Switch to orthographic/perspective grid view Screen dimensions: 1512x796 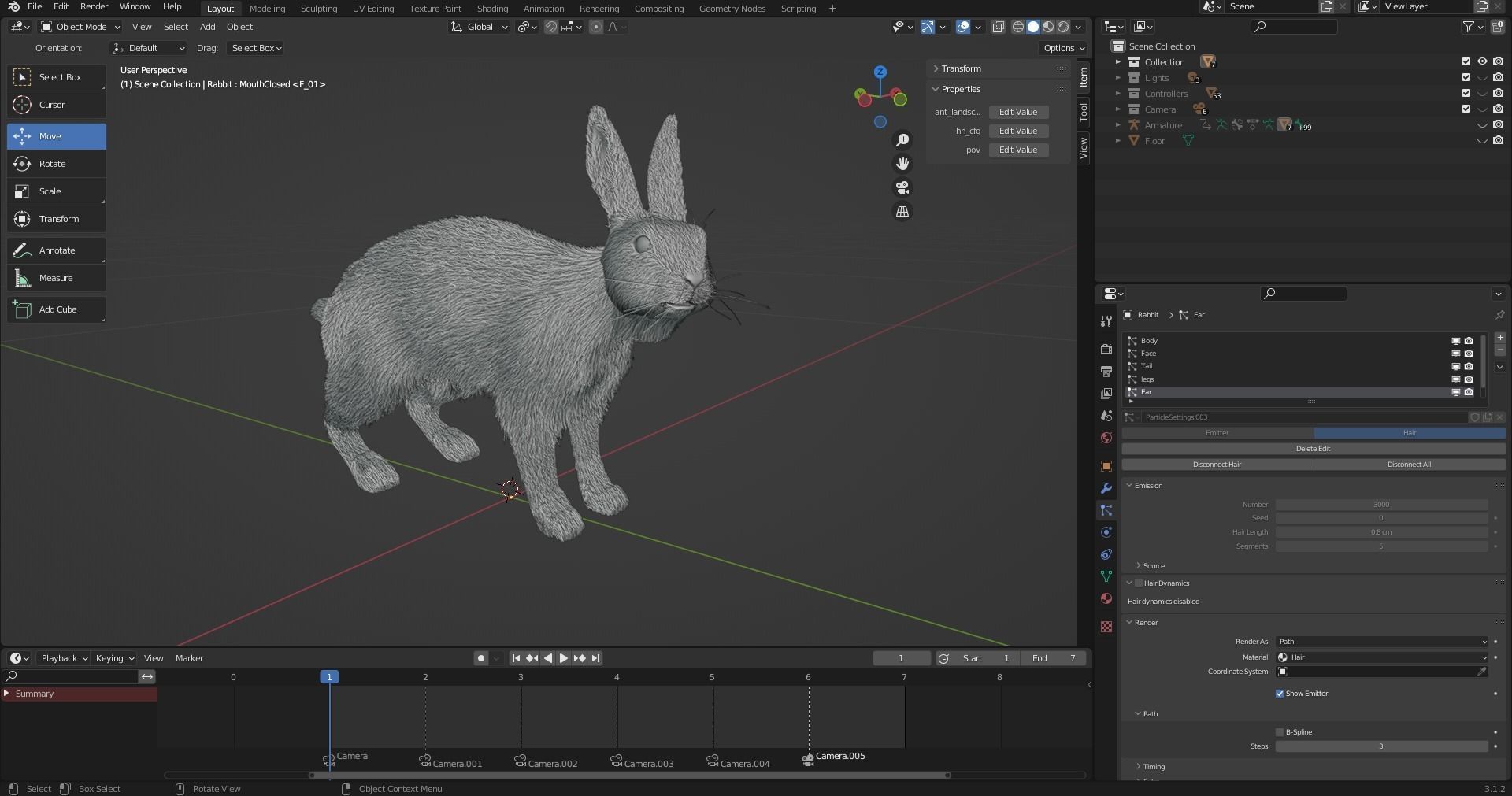pos(902,212)
